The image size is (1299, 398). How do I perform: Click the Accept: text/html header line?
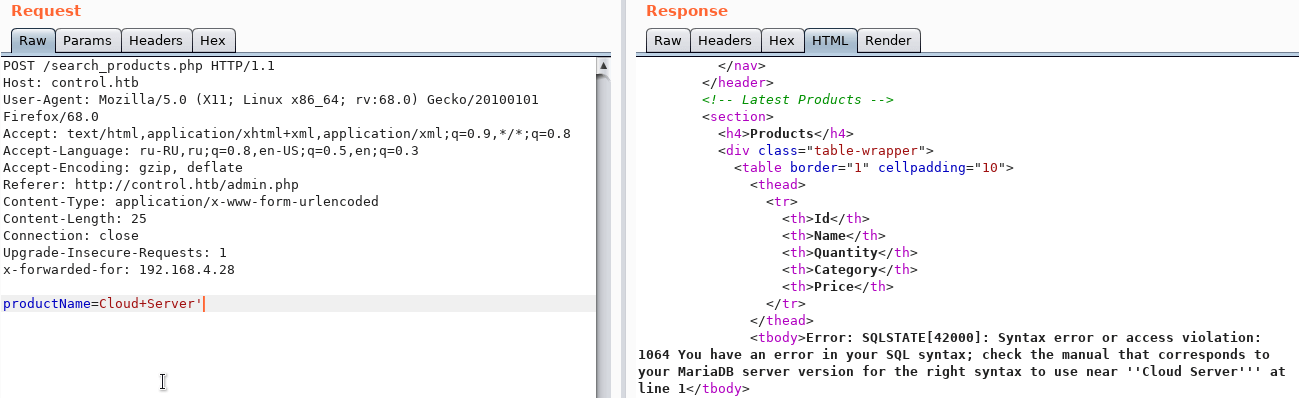(287, 134)
